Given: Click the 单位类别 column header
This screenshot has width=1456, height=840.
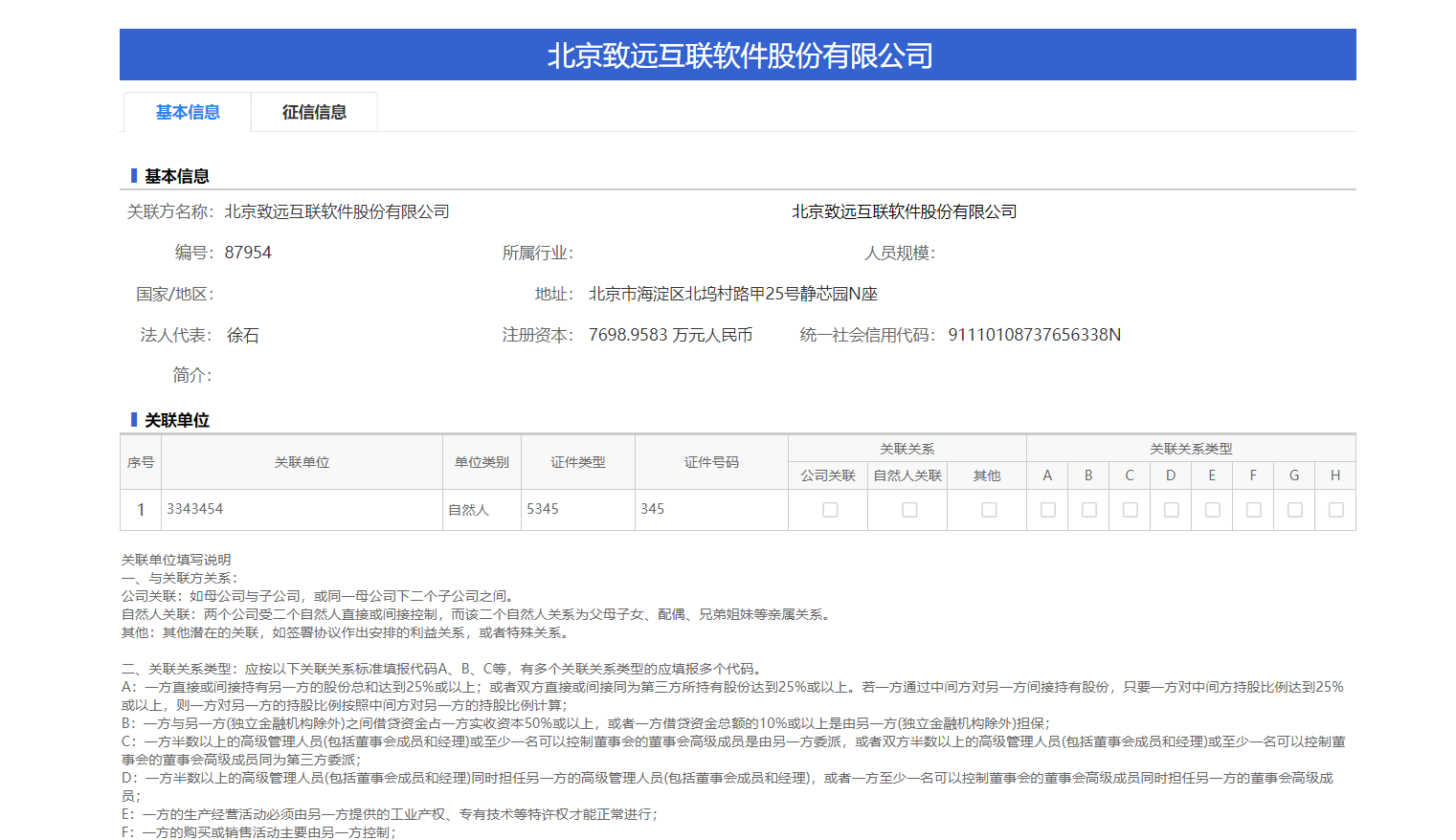Looking at the screenshot, I should [482, 462].
